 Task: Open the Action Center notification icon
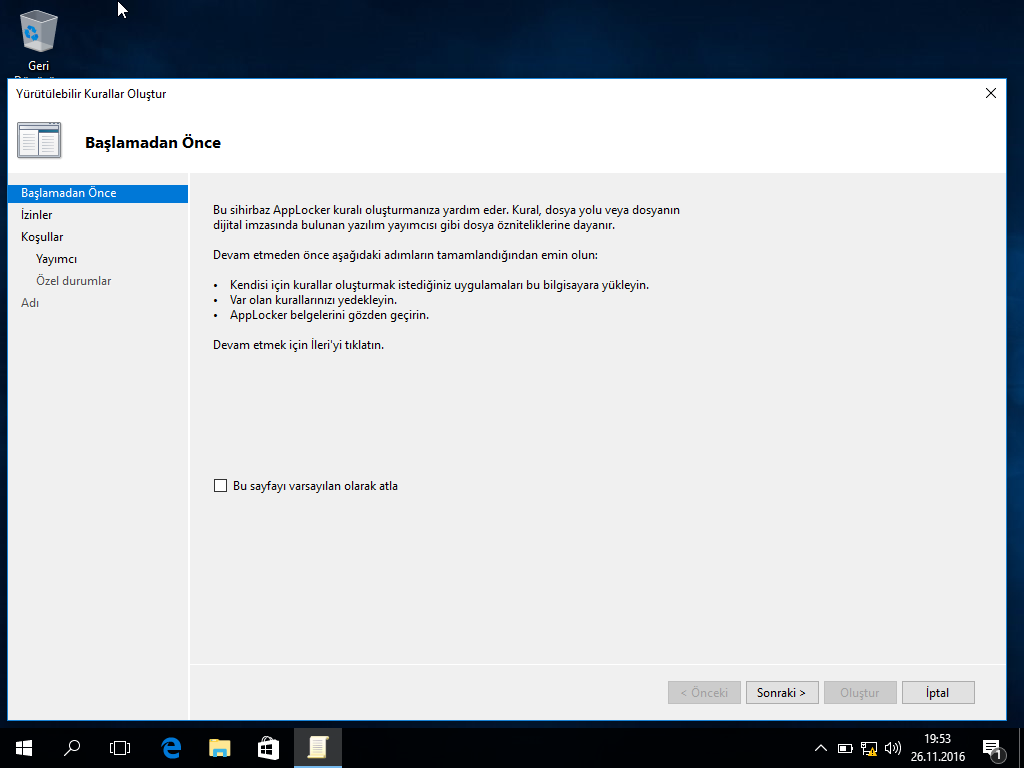click(993, 747)
